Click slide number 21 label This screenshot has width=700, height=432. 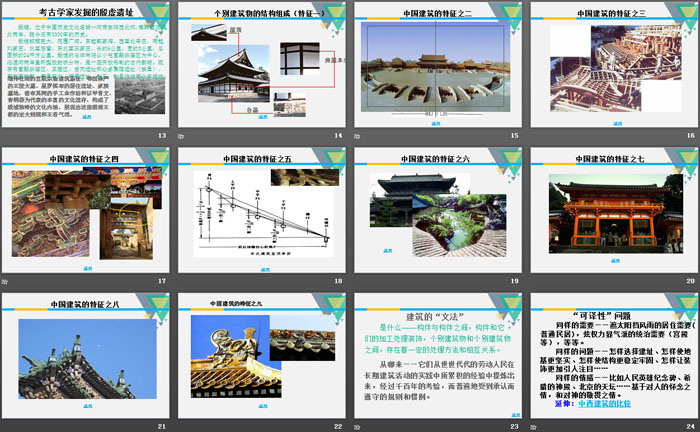coord(162,426)
